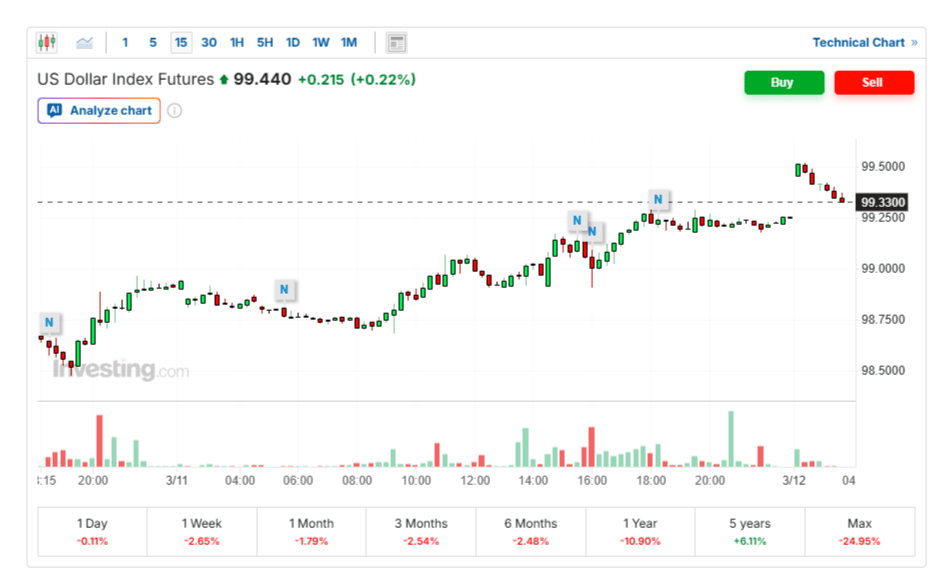Open the N news marker near 18:00
Image resolution: width=950 pixels, height=577 pixels.
coord(658,198)
